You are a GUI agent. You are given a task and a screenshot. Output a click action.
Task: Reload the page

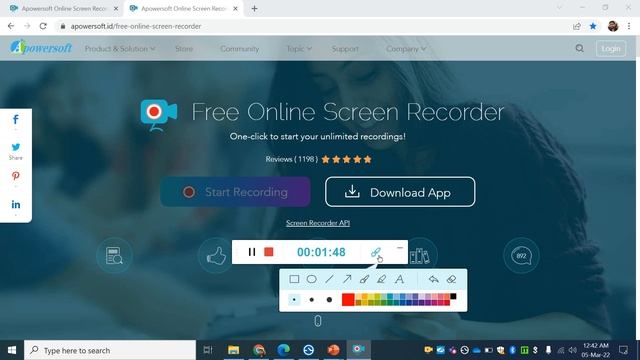43,26
